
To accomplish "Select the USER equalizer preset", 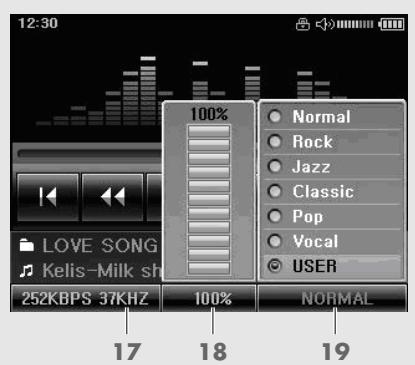I will point(333,266).
